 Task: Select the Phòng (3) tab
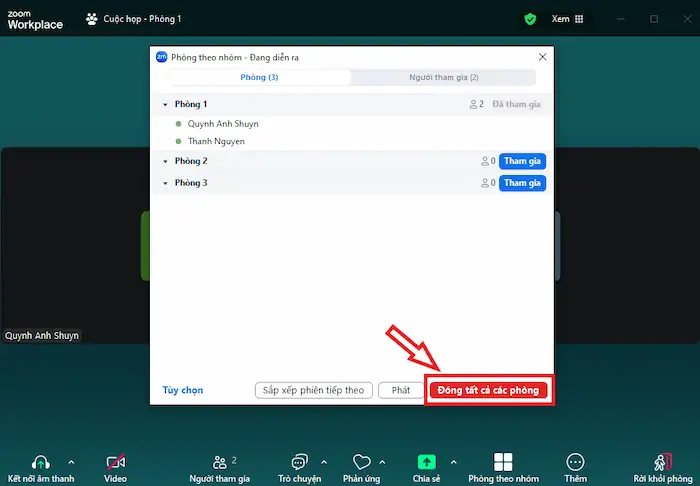pyautogui.click(x=259, y=77)
